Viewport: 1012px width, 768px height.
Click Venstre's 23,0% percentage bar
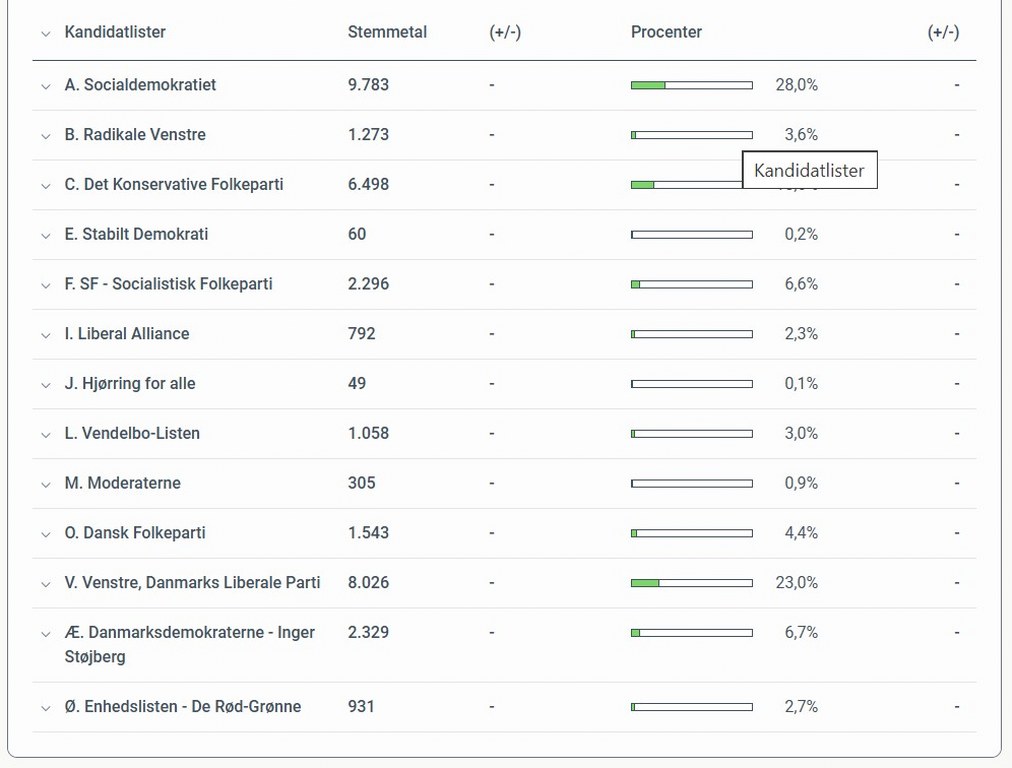(691, 583)
